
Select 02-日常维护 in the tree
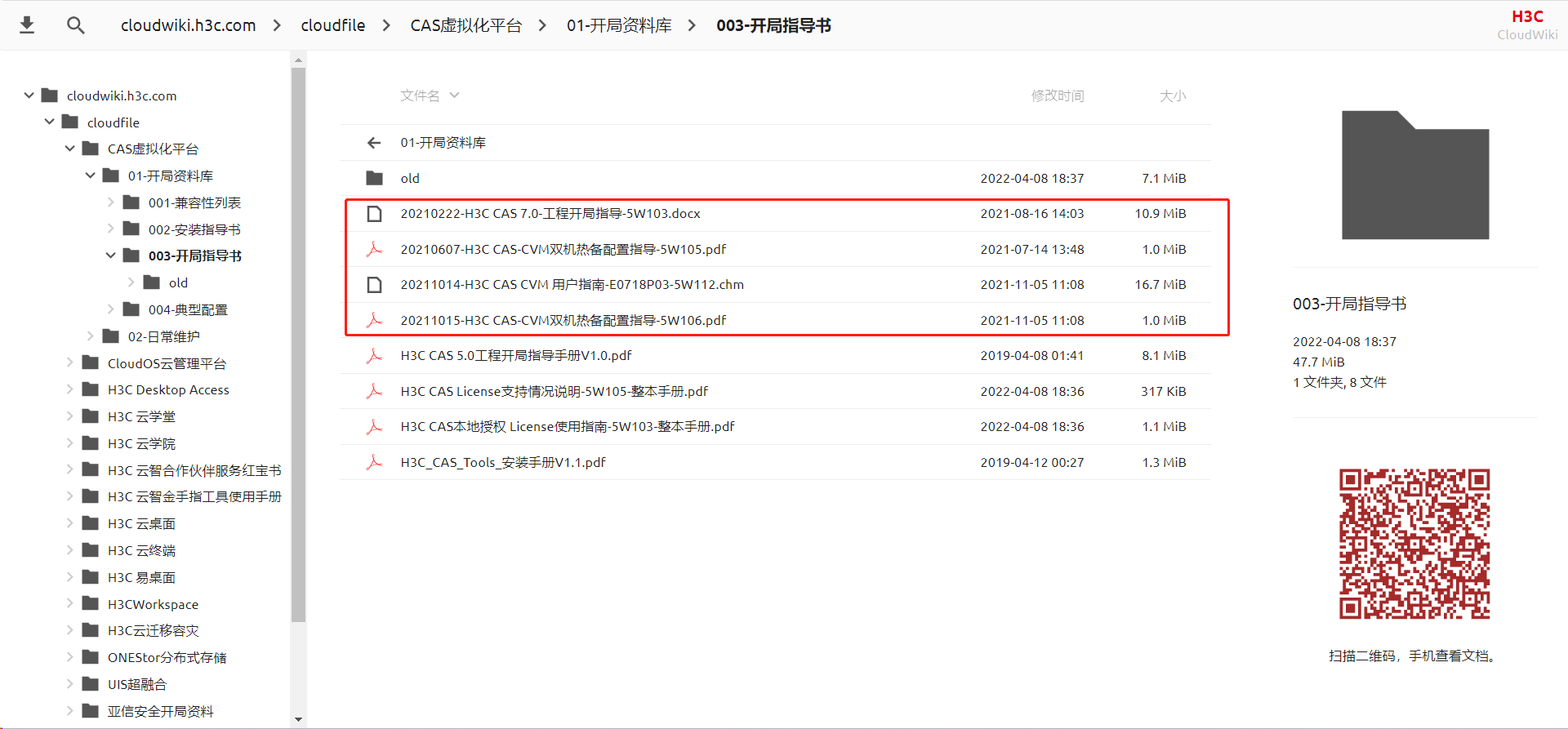pos(163,336)
